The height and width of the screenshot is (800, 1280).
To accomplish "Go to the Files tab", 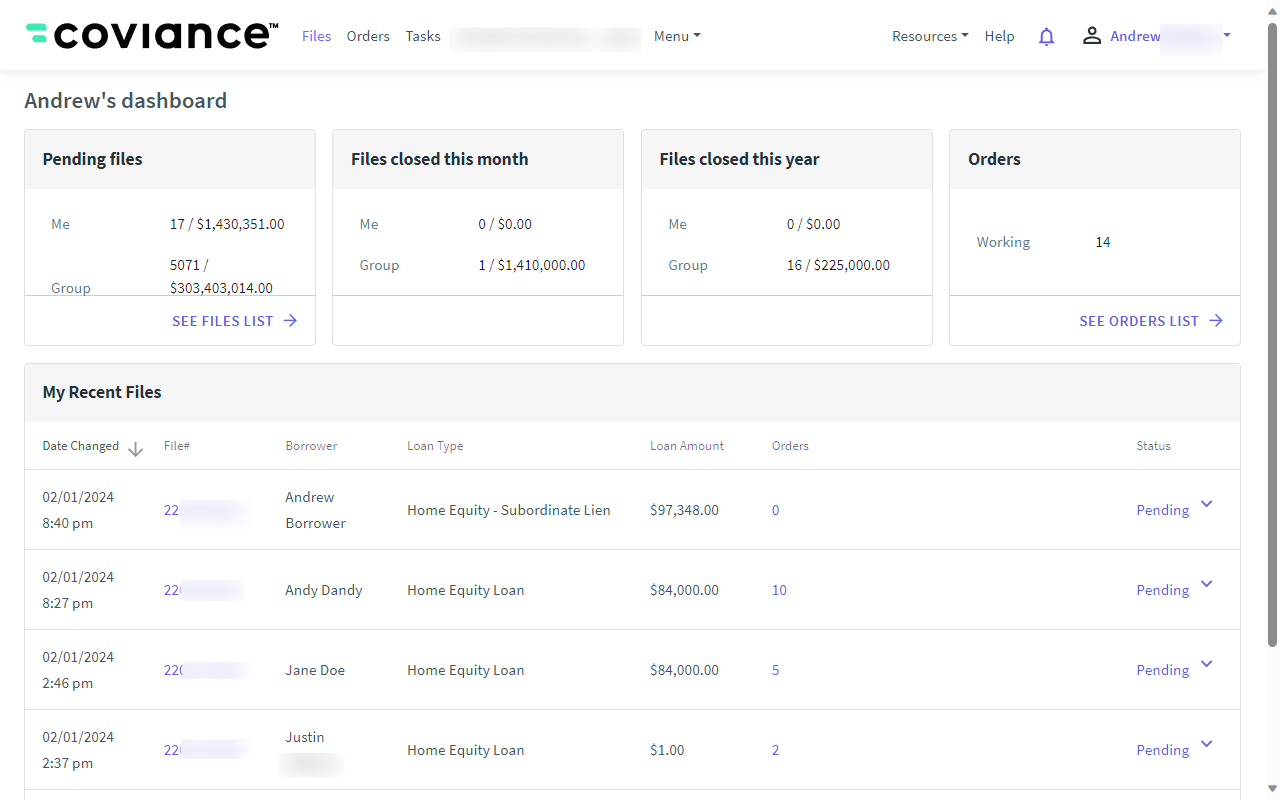I will tap(316, 36).
